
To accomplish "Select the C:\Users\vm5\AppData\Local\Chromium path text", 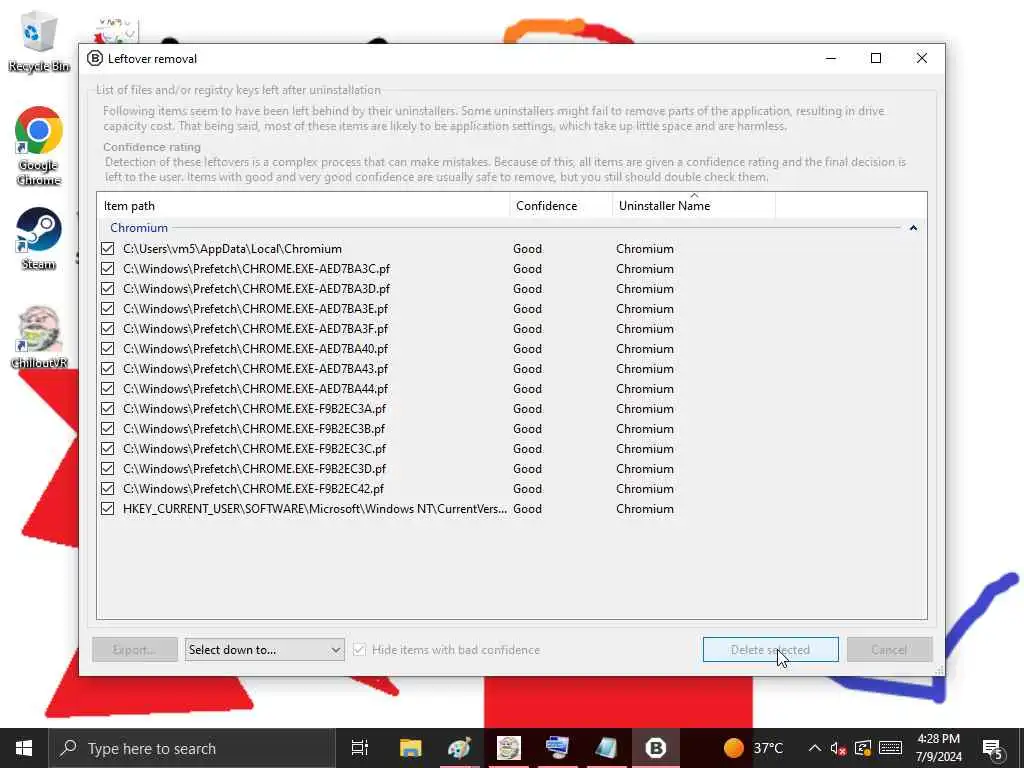I will pyautogui.click(x=232, y=249).
